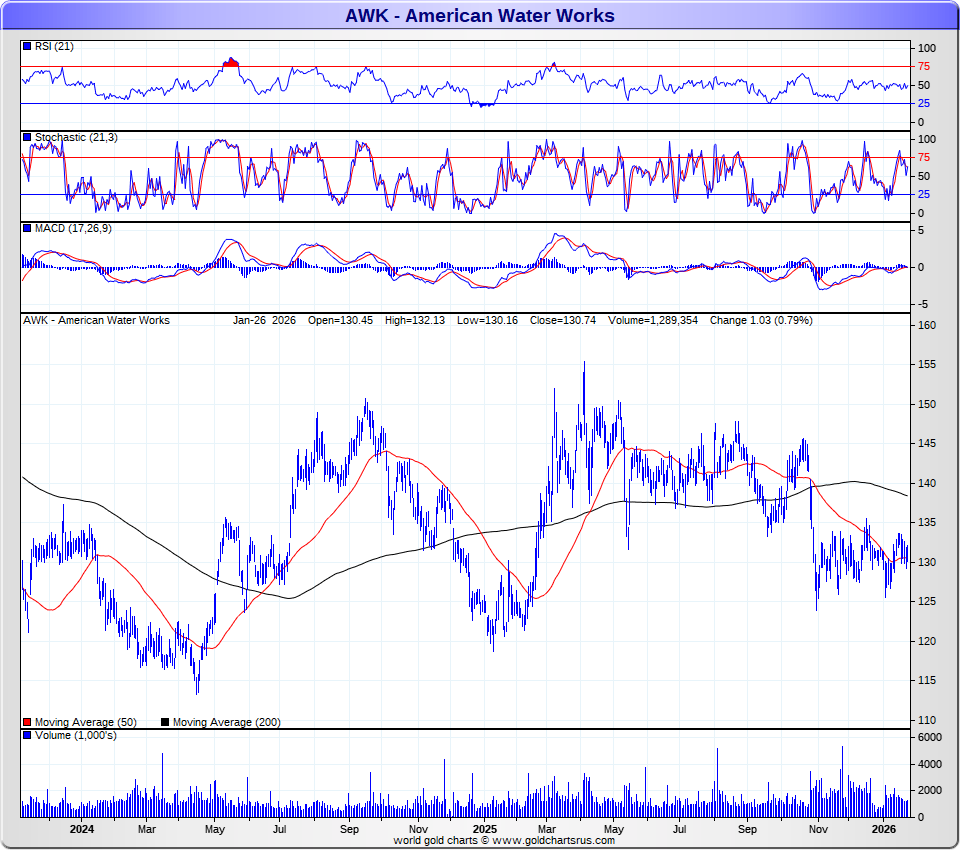Select the RSI (21) label

[x=54, y=46]
